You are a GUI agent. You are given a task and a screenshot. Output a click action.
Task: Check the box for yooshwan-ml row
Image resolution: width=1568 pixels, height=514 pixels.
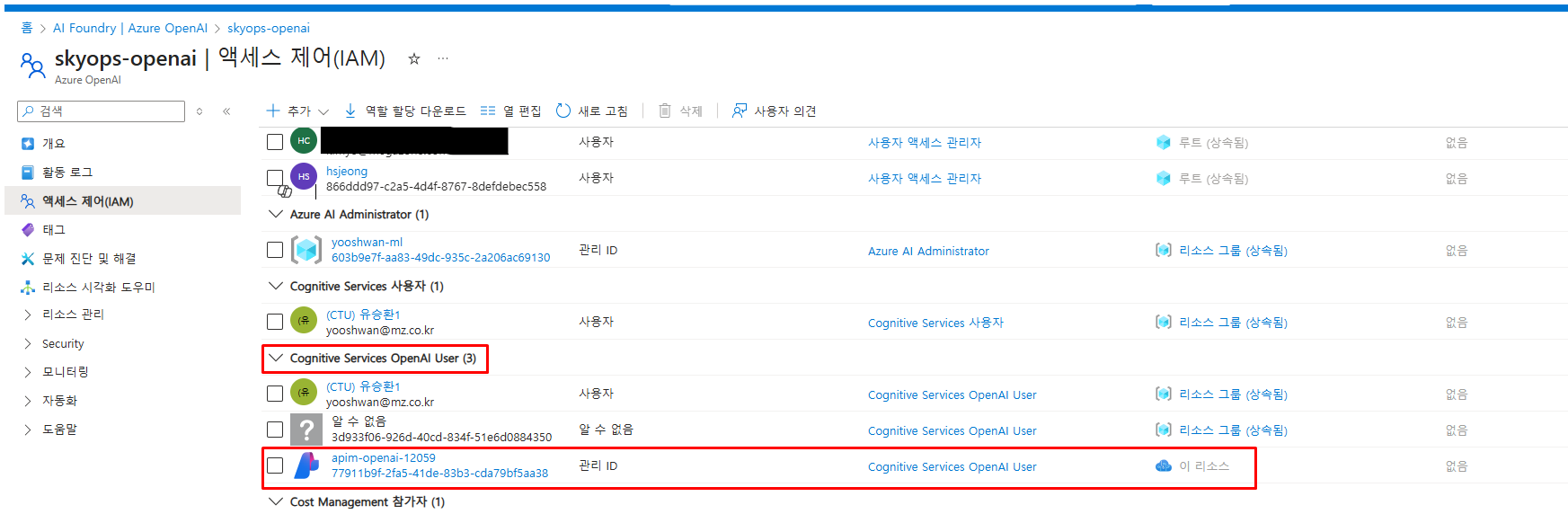[275, 250]
